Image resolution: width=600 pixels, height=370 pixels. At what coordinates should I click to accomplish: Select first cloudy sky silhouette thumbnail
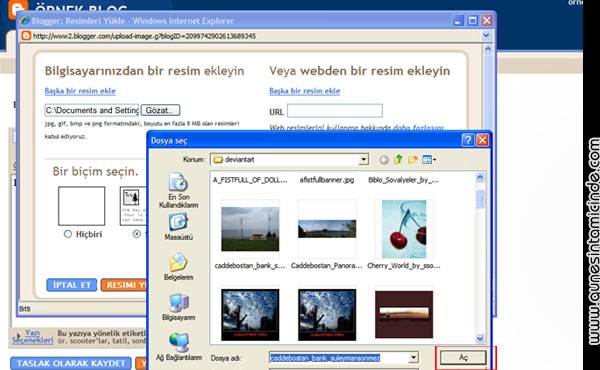click(x=250, y=315)
